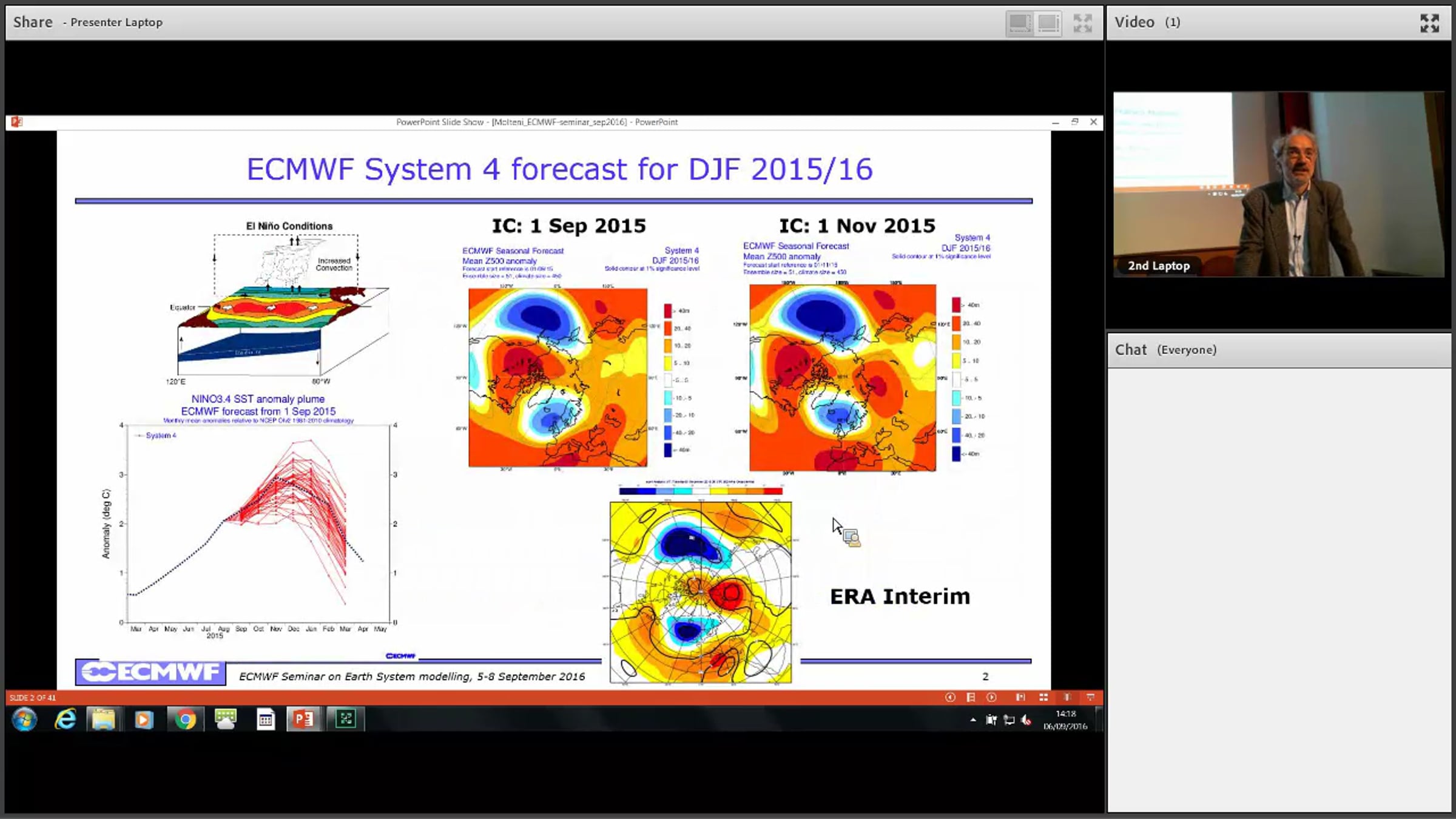Switch to Slide Sorter view
The height and width of the screenshot is (819, 1456).
point(1043,697)
